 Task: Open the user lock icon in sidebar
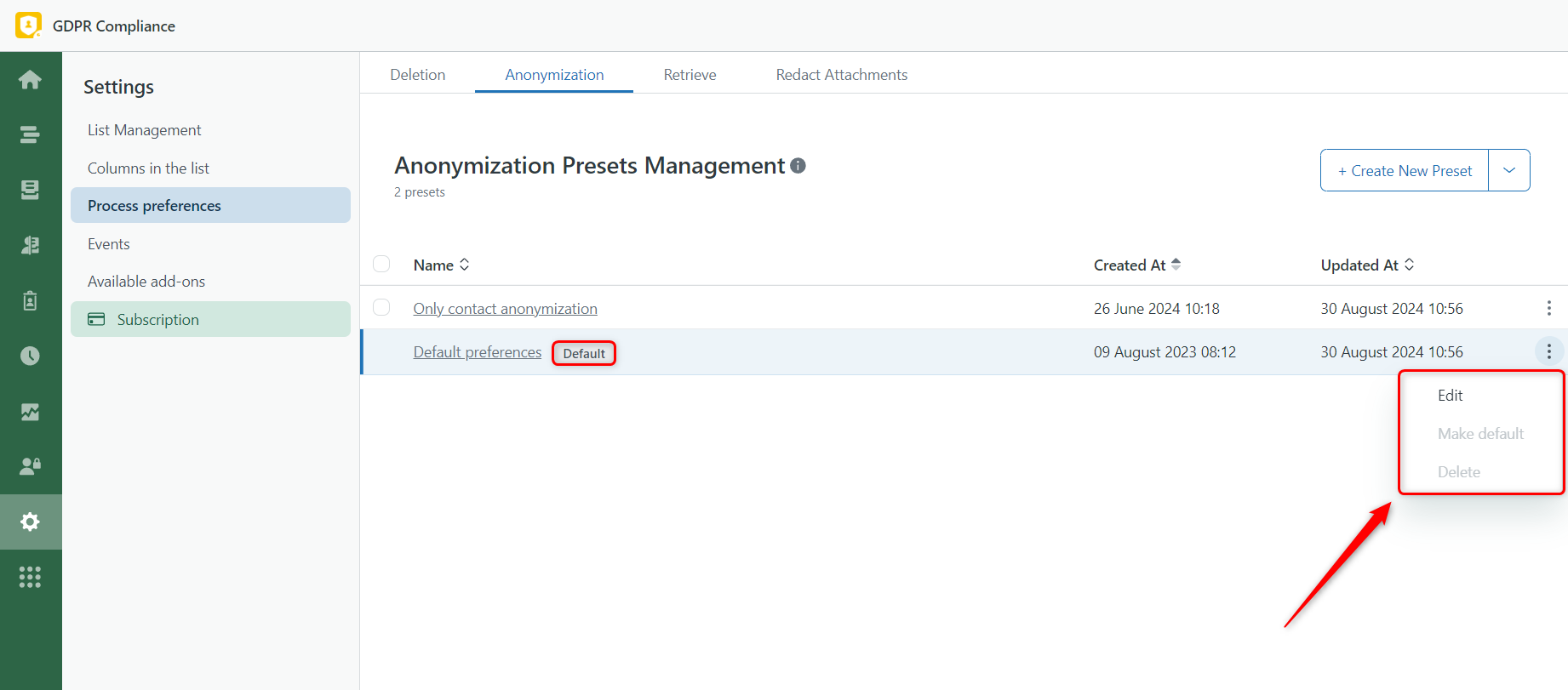click(30, 466)
